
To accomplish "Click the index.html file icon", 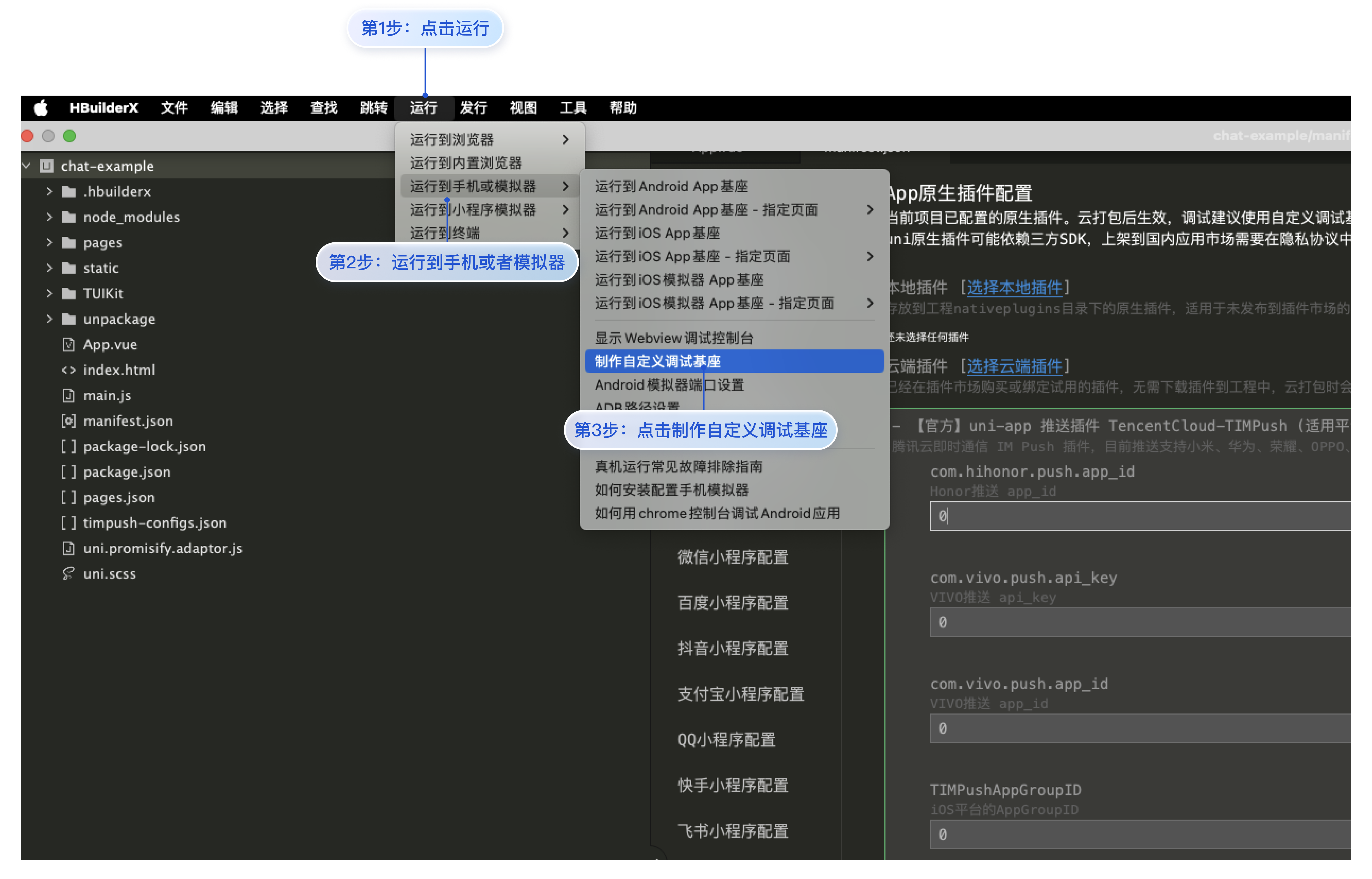I will tap(68, 370).
